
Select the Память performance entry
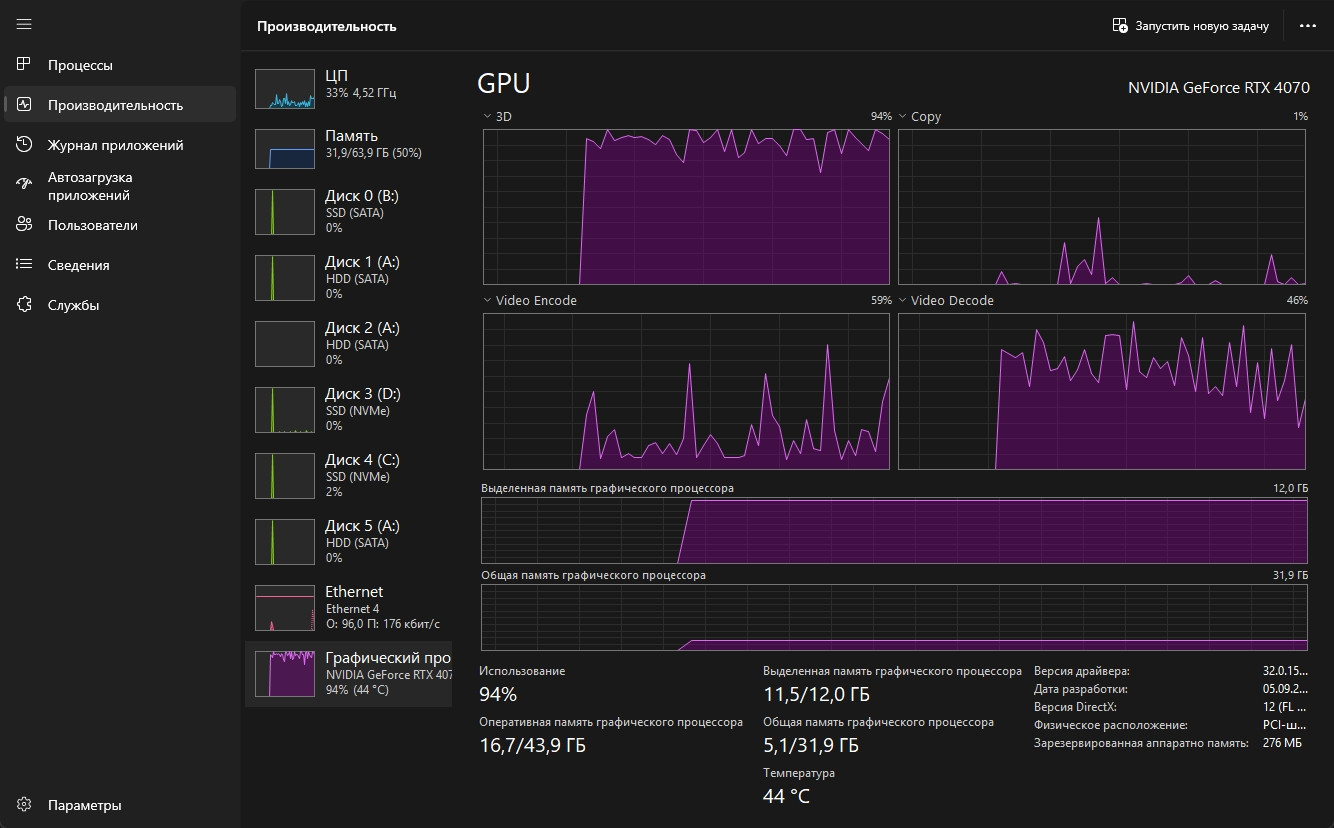[348, 148]
